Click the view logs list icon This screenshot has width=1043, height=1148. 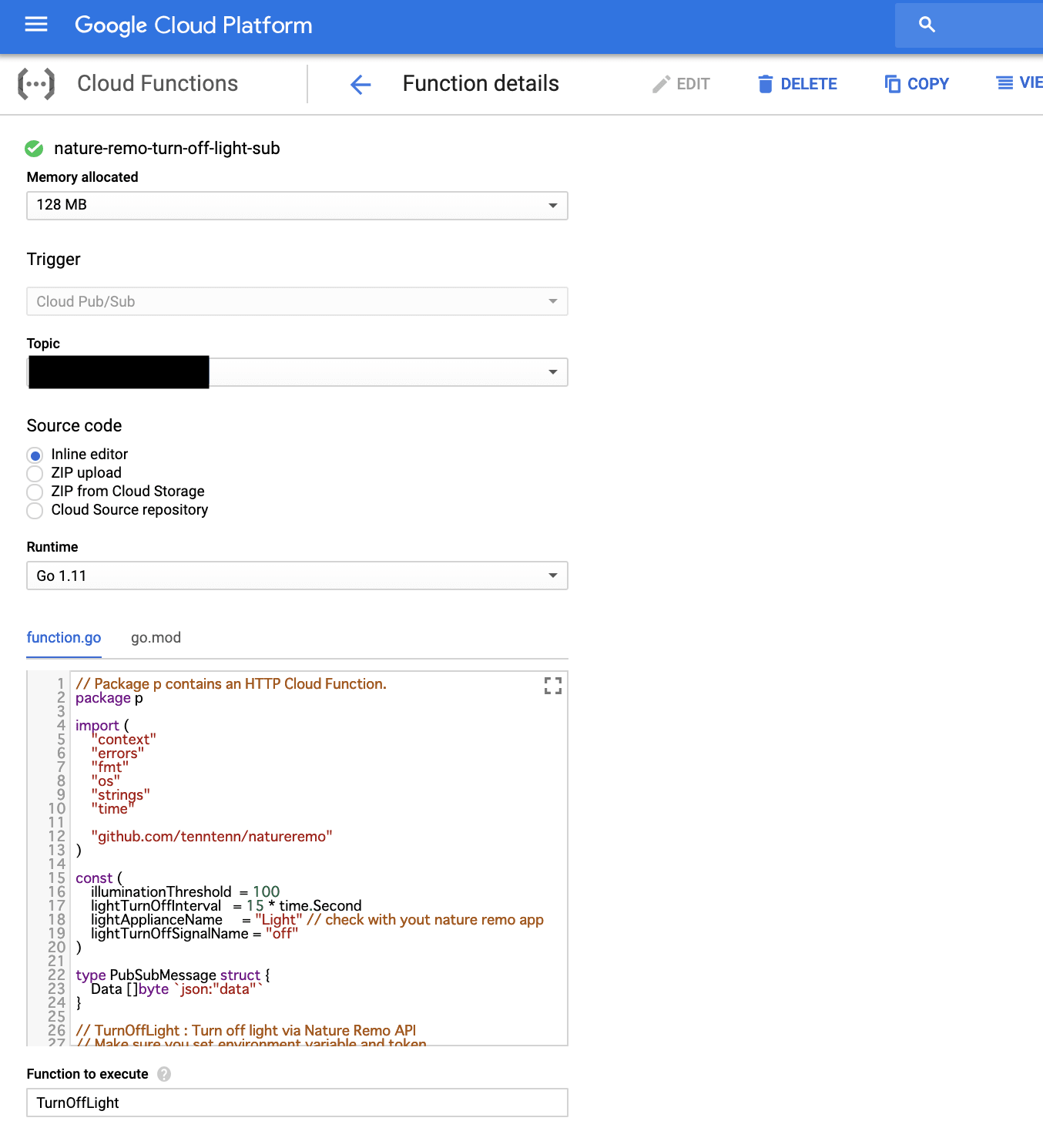point(1005,83)
